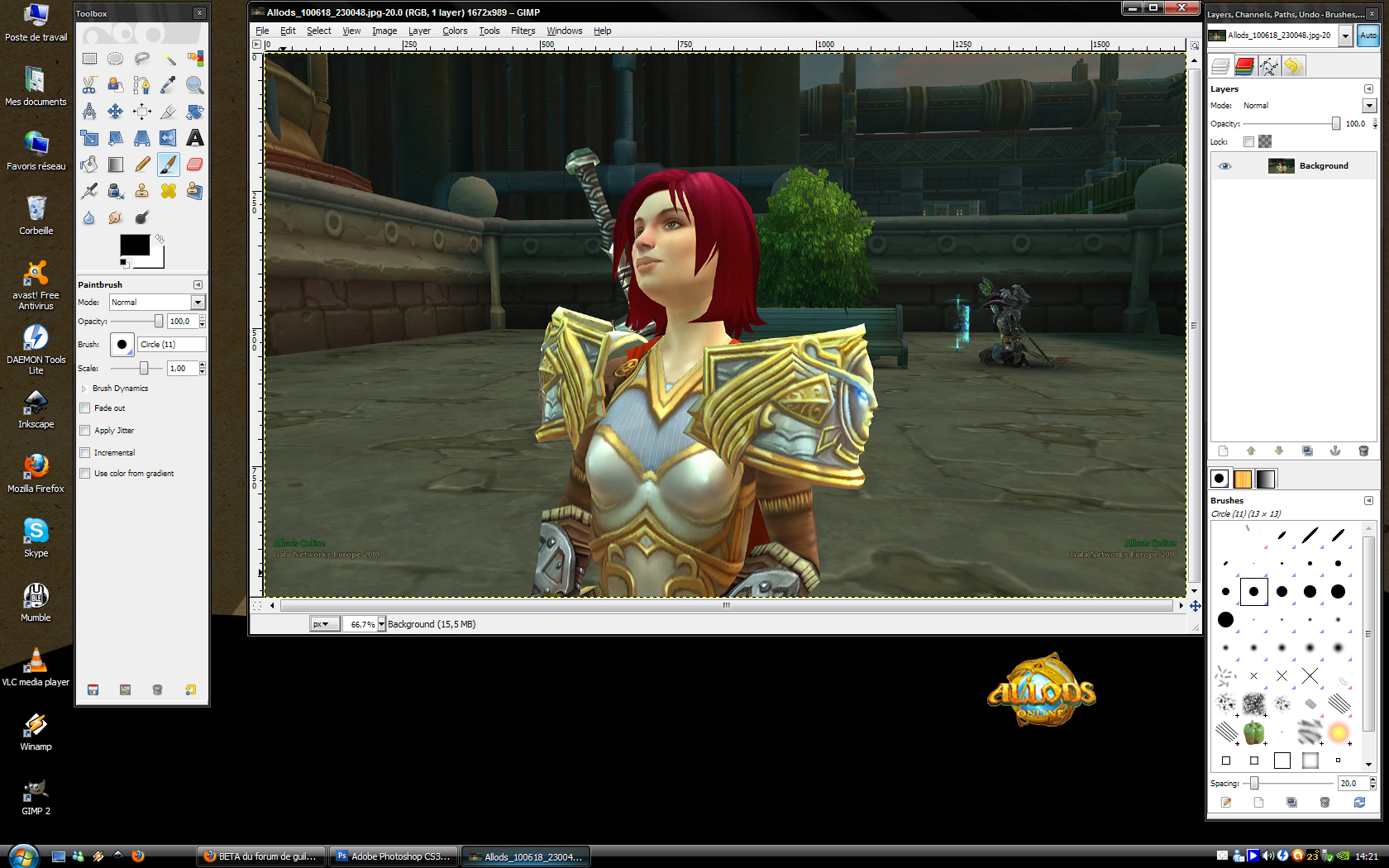The height and width of the screenshot is (868, 1389).
Task: Enable the Fade out checkbox
Action: point(85,408)
